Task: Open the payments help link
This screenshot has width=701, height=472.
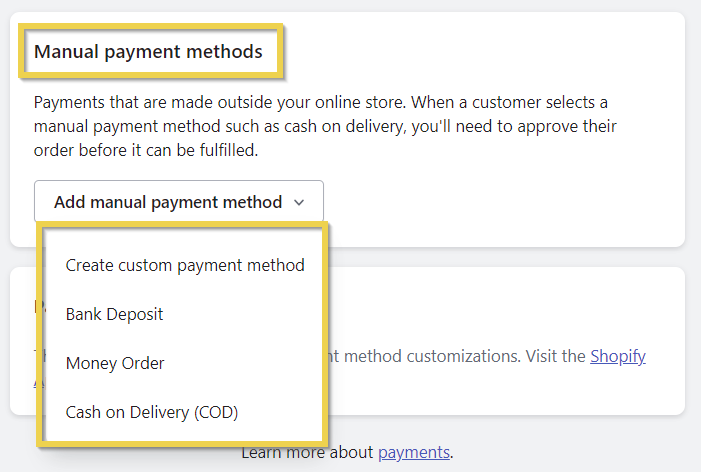Action: (414, 452)
